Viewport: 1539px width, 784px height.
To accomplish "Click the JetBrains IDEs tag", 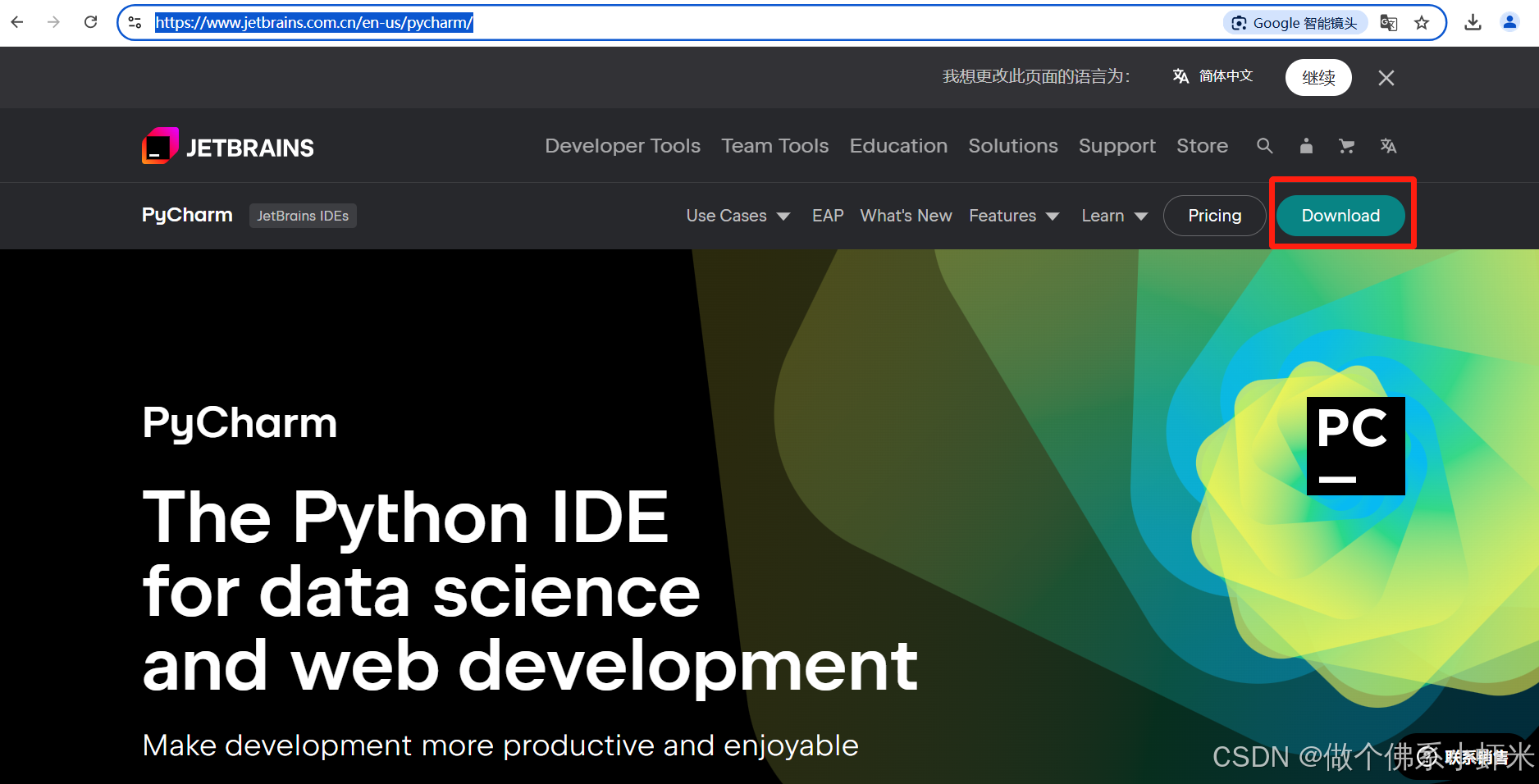I will point(303,216).
